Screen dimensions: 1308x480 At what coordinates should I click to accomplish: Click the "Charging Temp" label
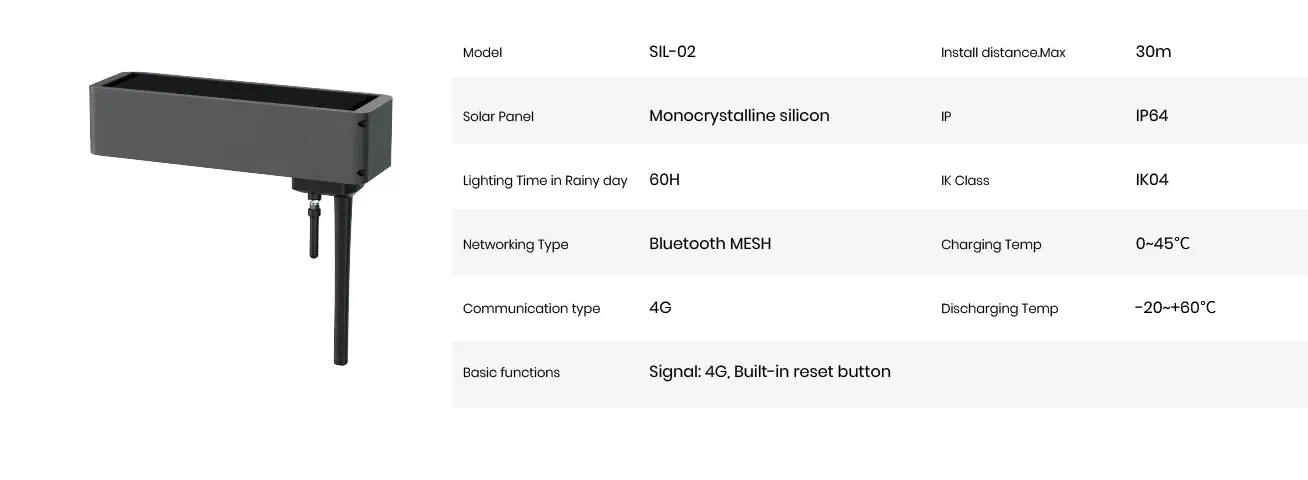(991, 245)
